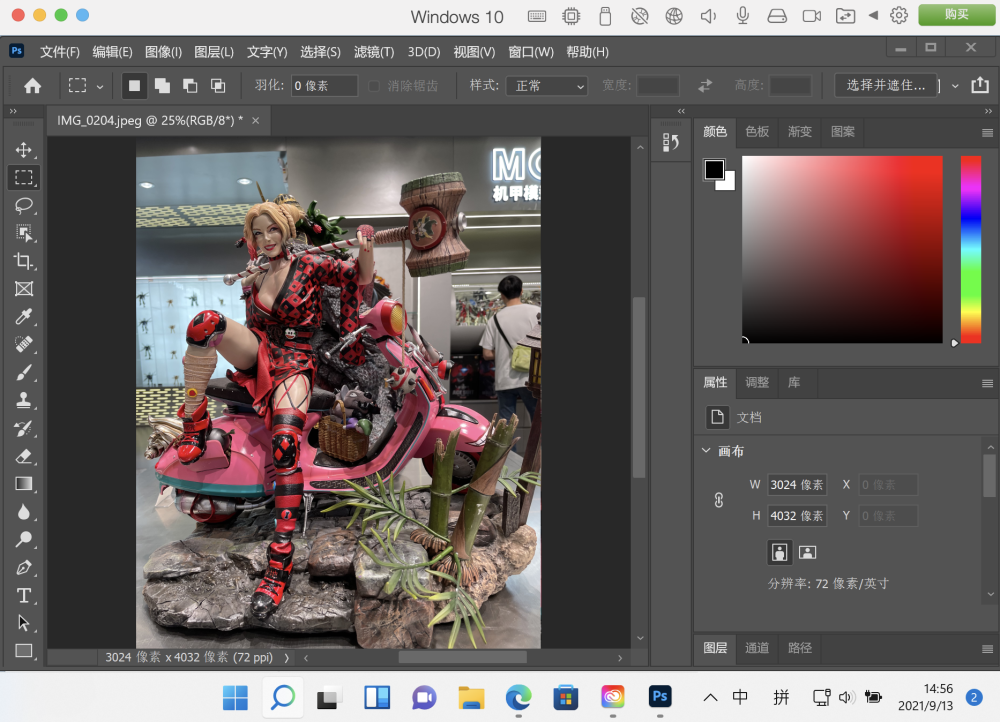Select the Eraser tool
Viewport: 1000px width, 722px height.
24,456
